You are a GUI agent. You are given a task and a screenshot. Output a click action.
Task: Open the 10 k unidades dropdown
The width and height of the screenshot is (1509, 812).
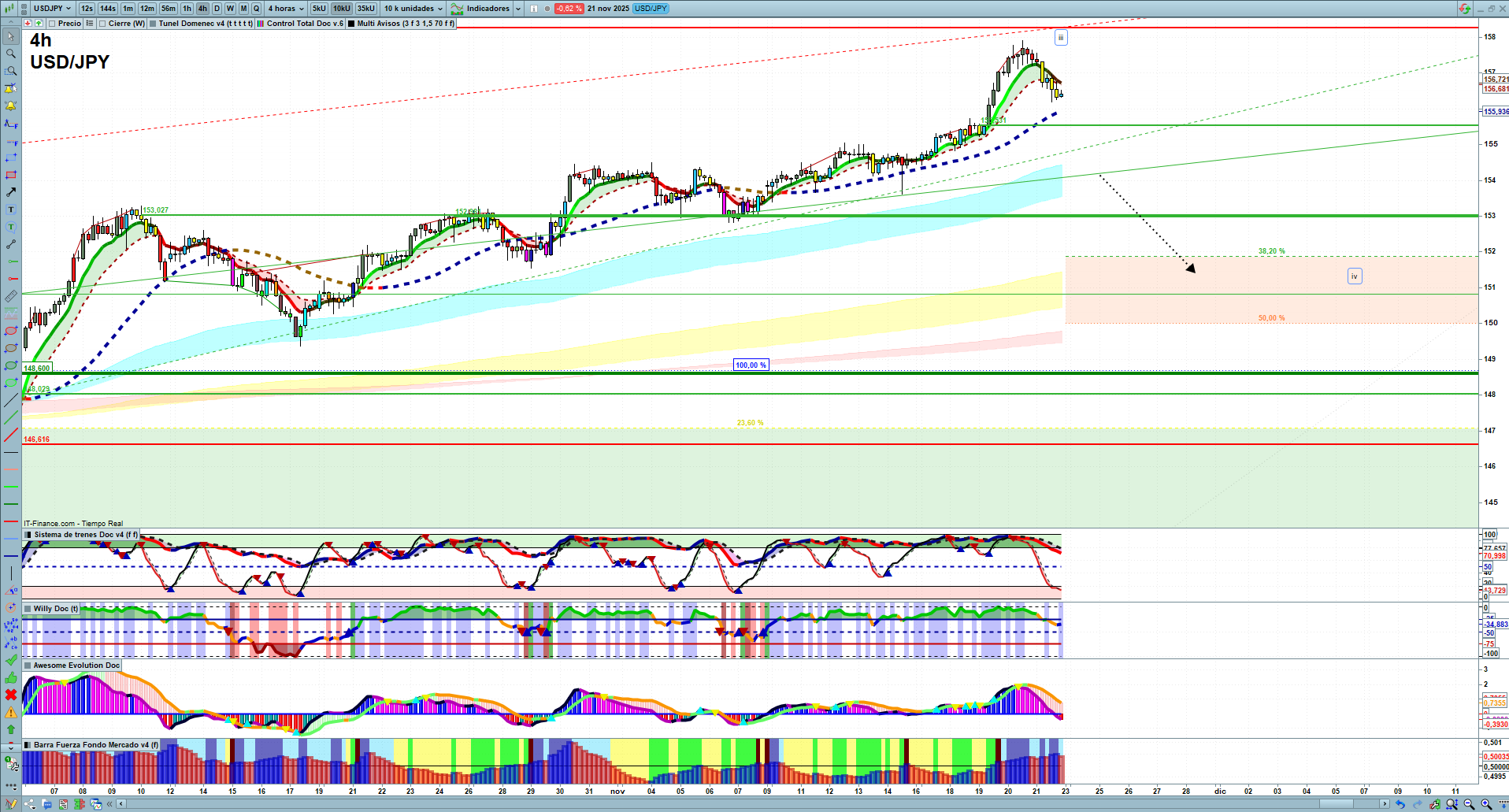click(413, 9)
